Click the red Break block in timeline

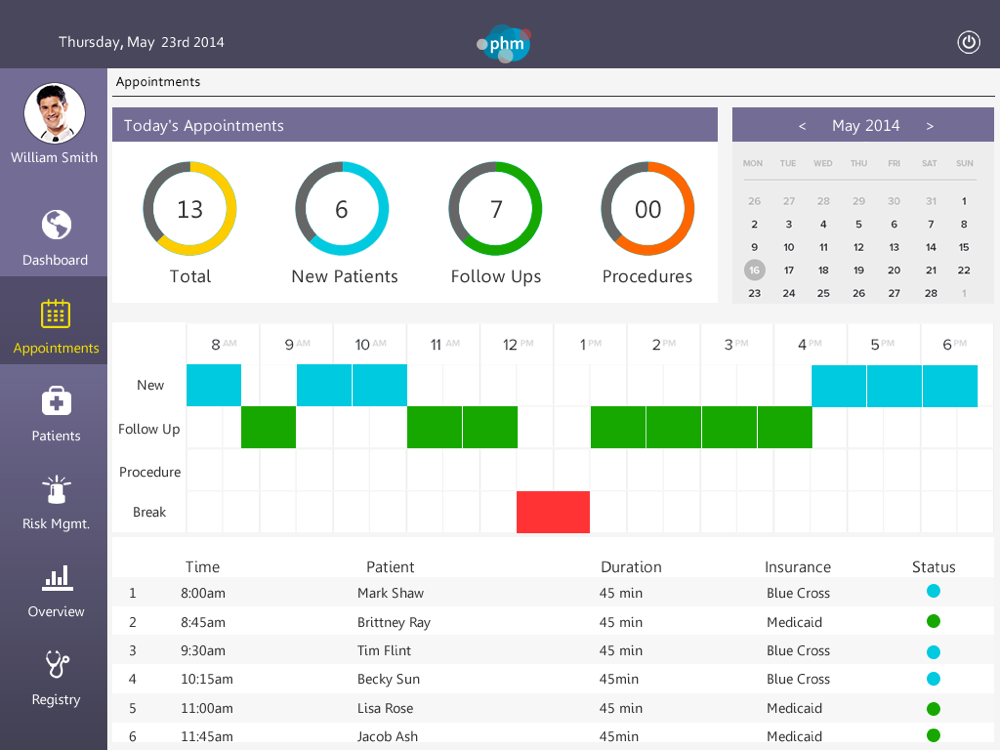point(553,512)
